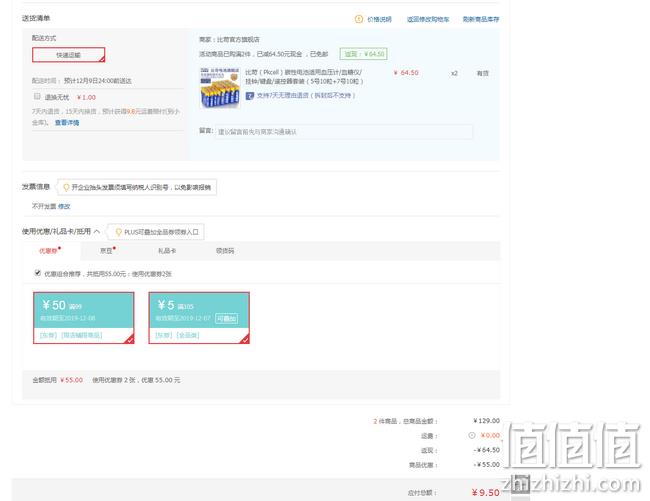
Task: Open 查看详情 link under 退换无忧
Action: (x=67, y=123)
